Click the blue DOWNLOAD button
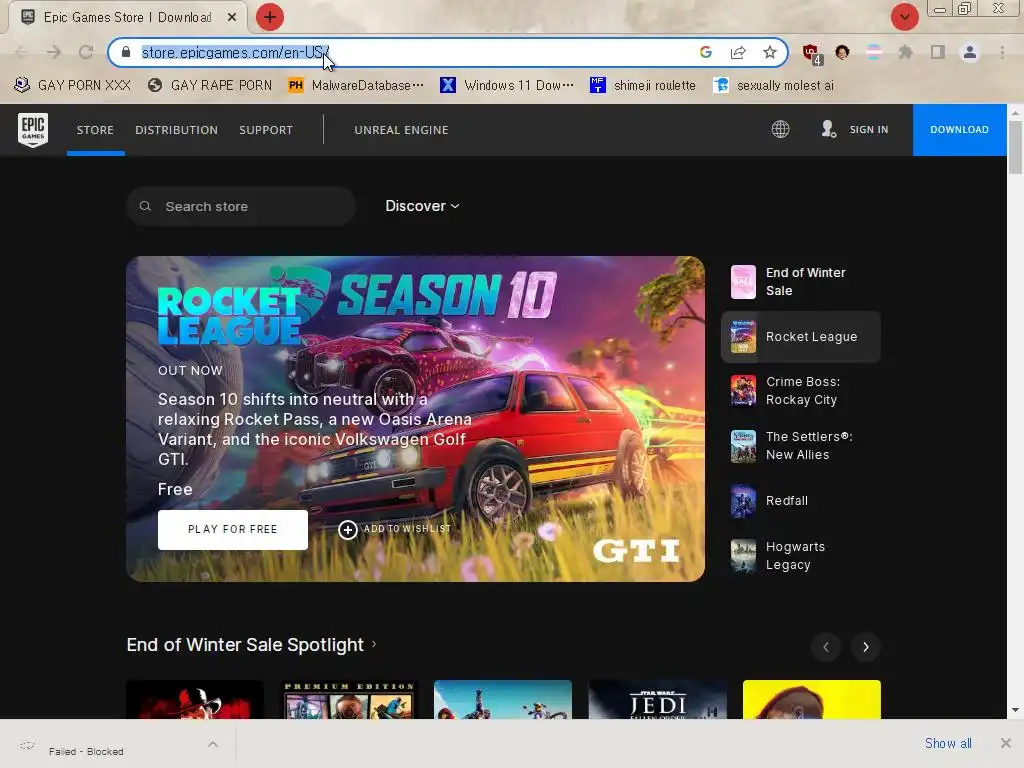This screenshot has width=1024, height=768. (959, 129)
